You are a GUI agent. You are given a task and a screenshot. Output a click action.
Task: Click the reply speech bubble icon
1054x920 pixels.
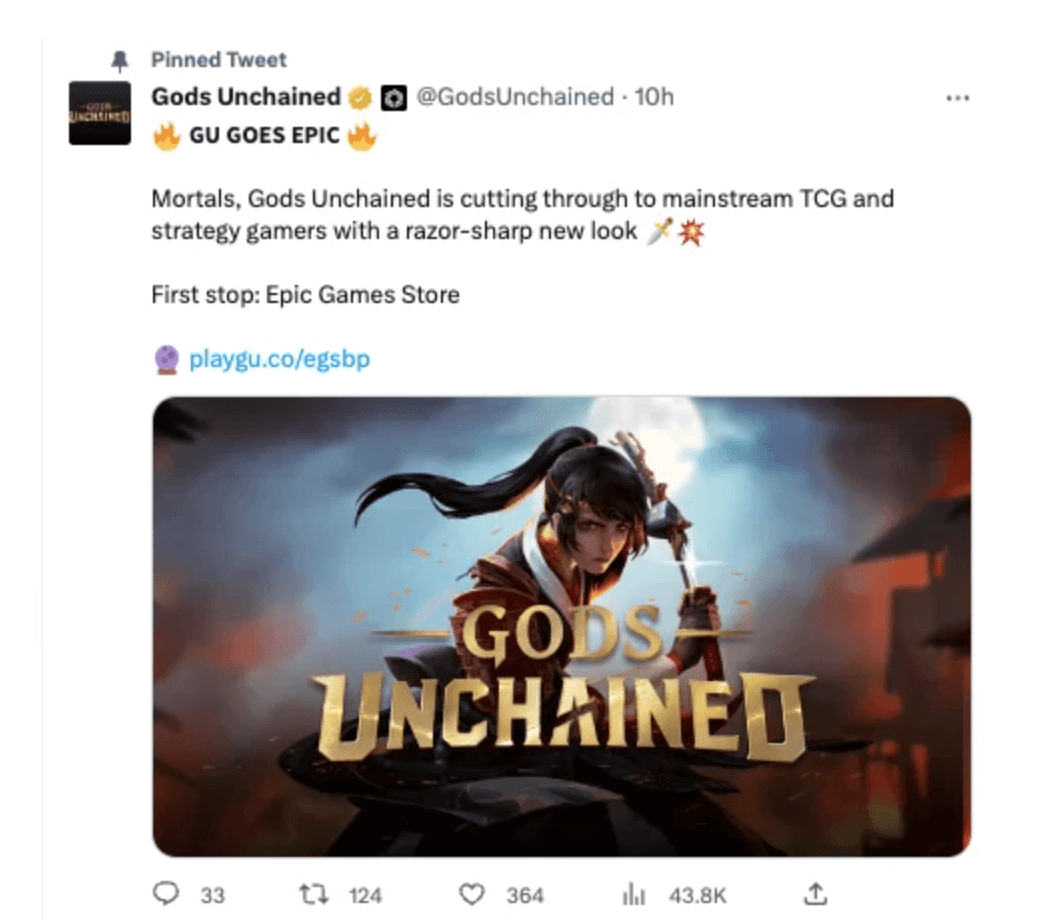(166, 894)
